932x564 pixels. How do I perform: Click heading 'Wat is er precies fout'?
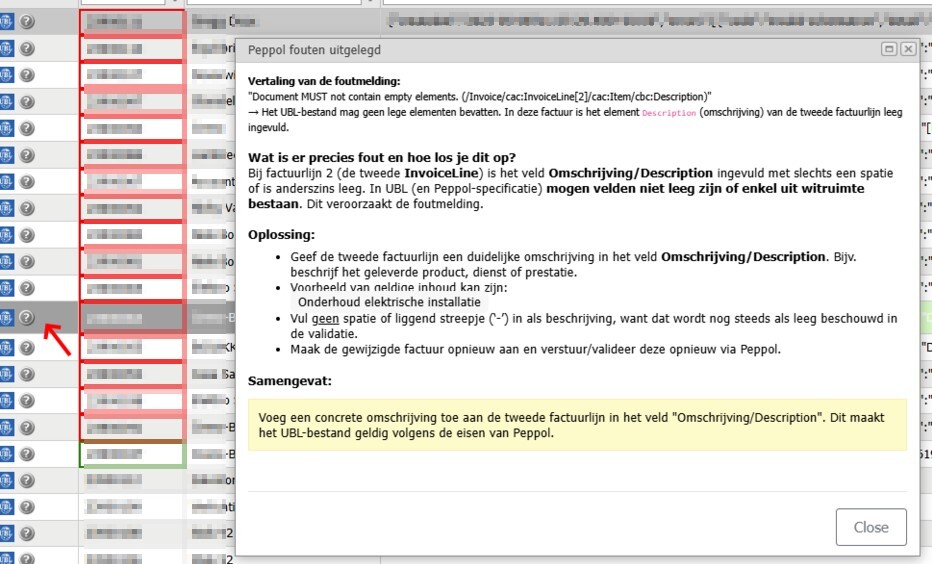[x=382, y=157]
